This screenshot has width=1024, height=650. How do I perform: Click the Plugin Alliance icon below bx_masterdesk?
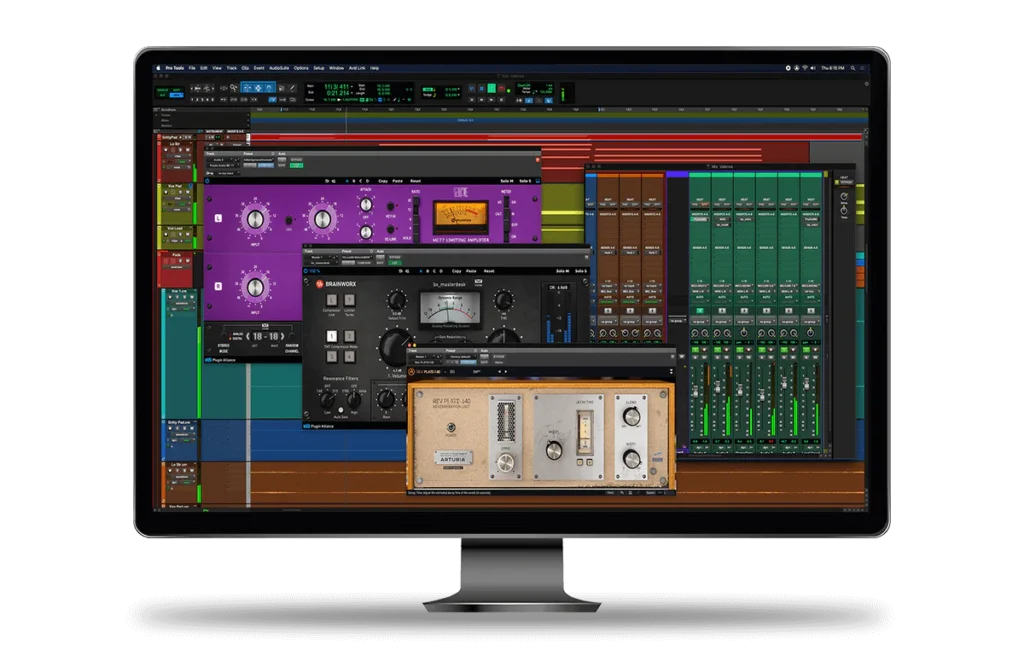click(307, 425)
